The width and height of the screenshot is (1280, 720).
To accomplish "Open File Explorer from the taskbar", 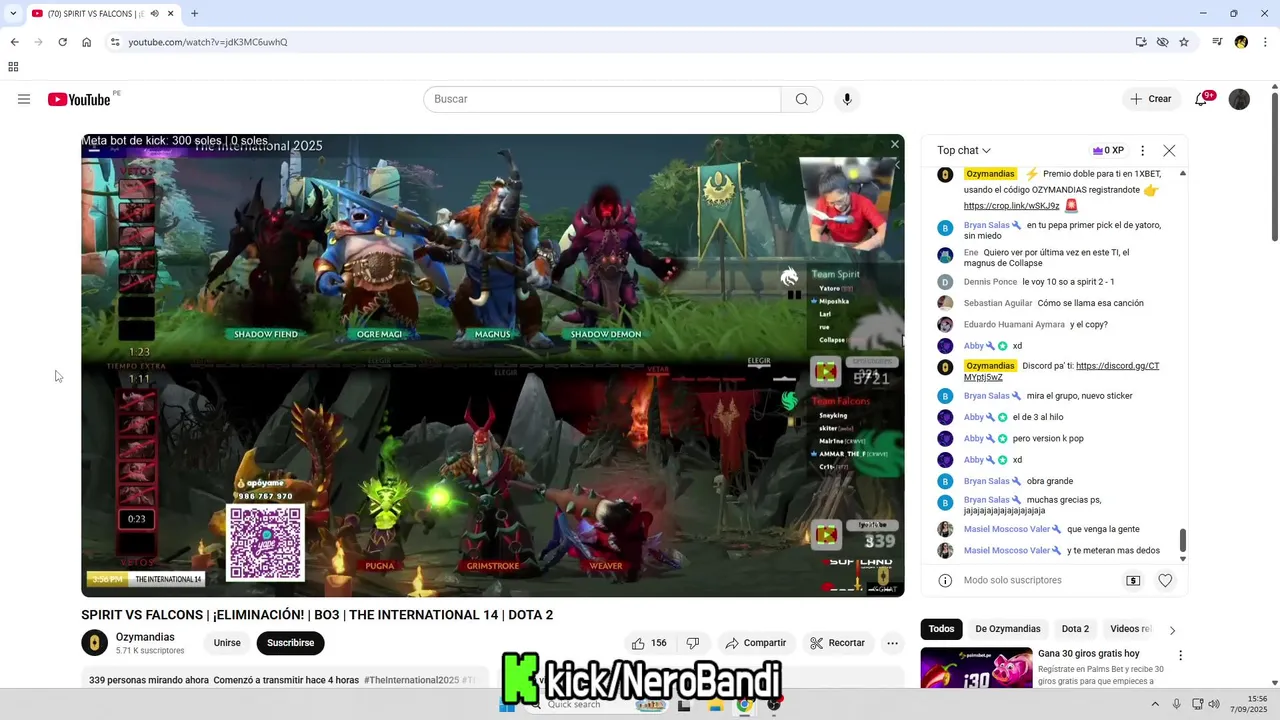I will pos(716,705).
